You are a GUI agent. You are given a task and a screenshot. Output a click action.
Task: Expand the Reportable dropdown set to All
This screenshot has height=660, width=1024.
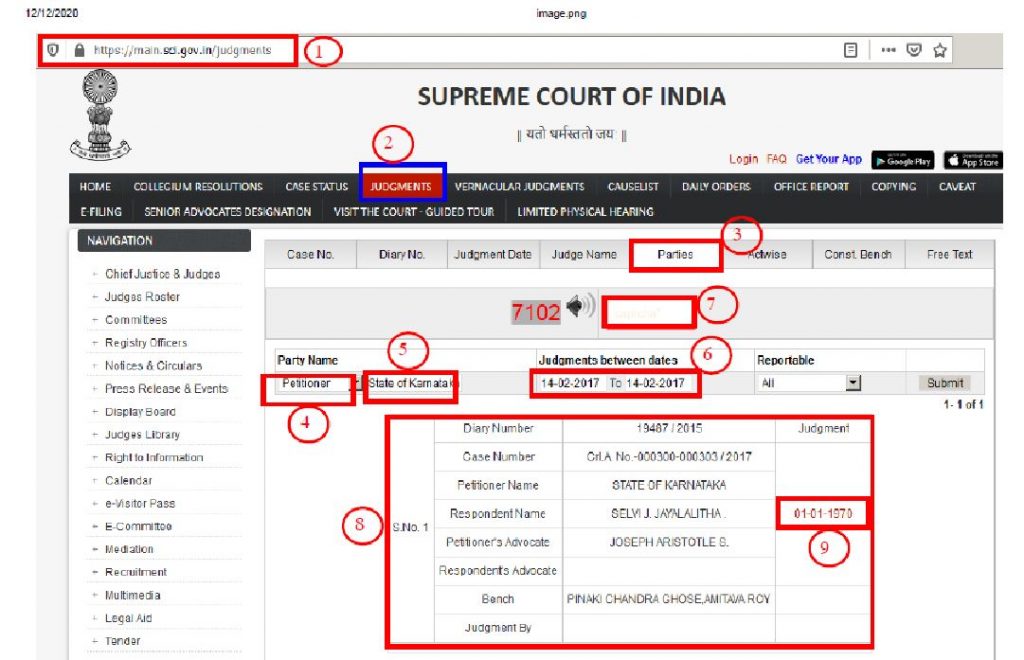(852, 383)
